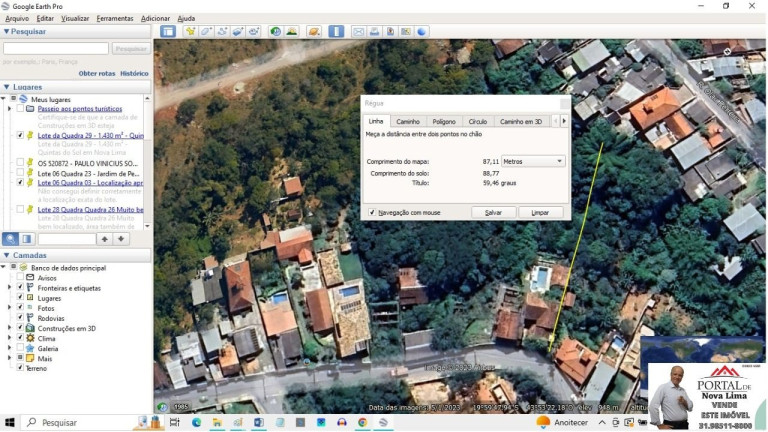Viewport: 768px width, 432px height.
Task: Show historical imagery clock icon
Action: [x=276, y=31]
